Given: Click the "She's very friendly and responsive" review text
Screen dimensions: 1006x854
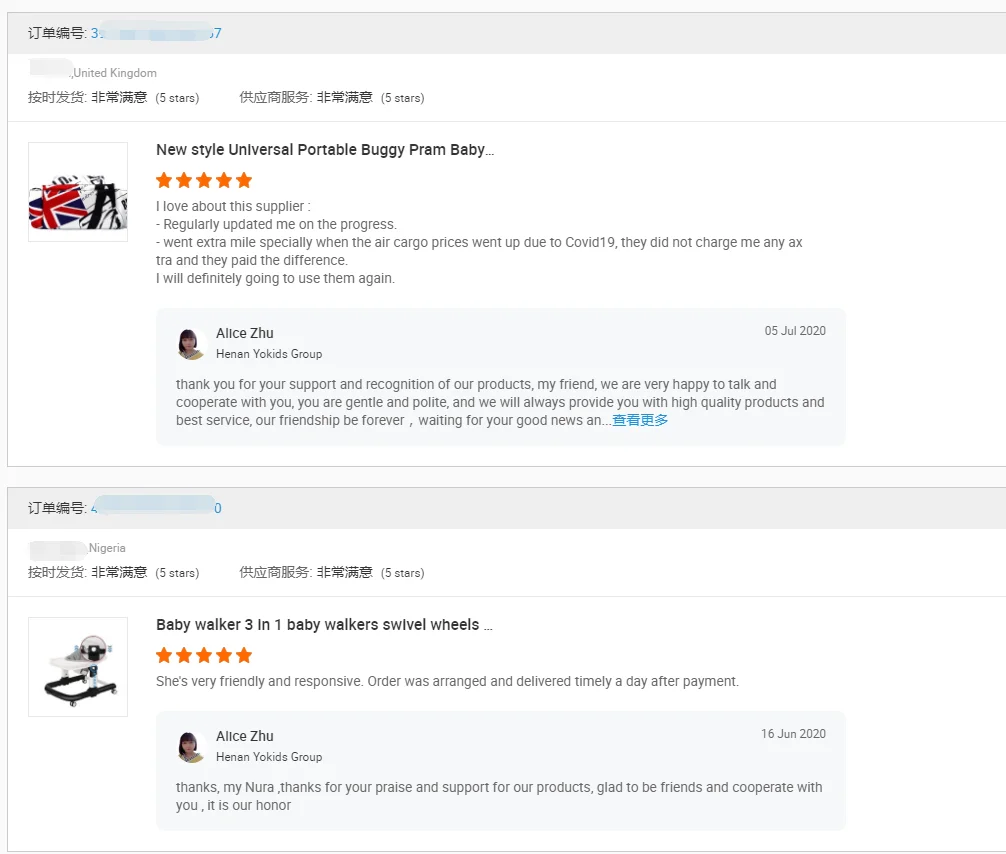Looking at the screenshot, I should click(x=447, y=682).
